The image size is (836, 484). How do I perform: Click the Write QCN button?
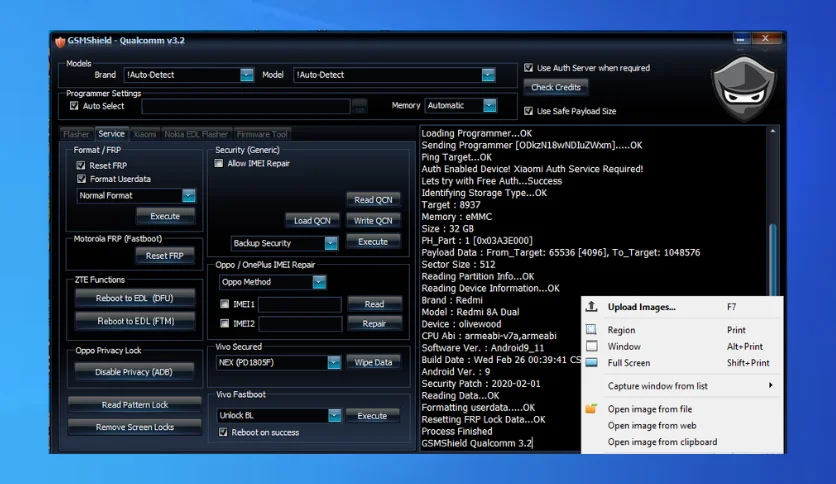point(373,220)
